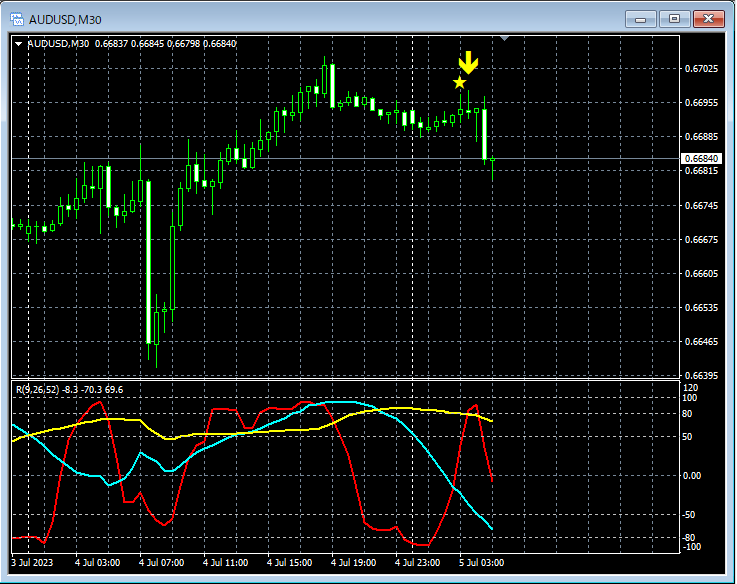Click the 0.66605 price scale label
Viewport: 737px width, 584px height.
click(701, 274)
